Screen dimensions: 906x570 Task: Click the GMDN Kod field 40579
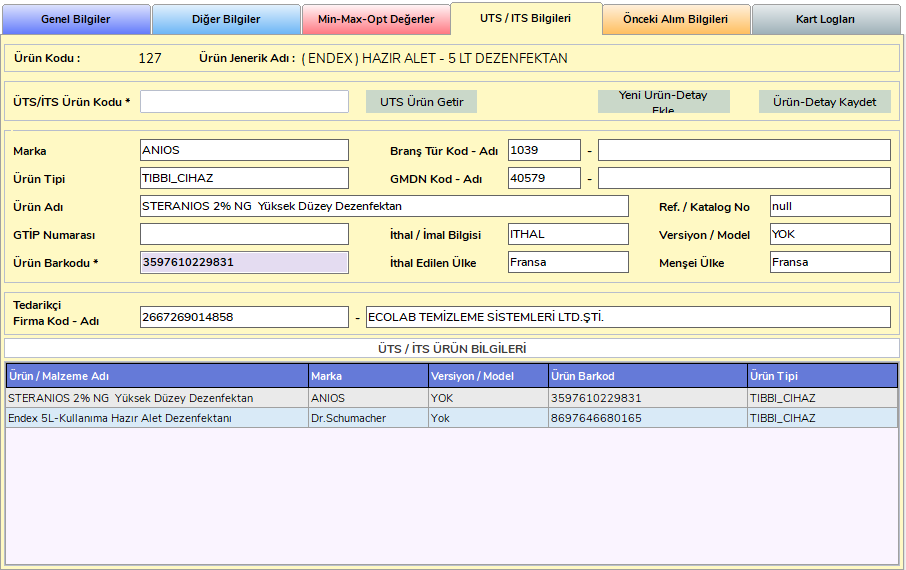(544, 178)
